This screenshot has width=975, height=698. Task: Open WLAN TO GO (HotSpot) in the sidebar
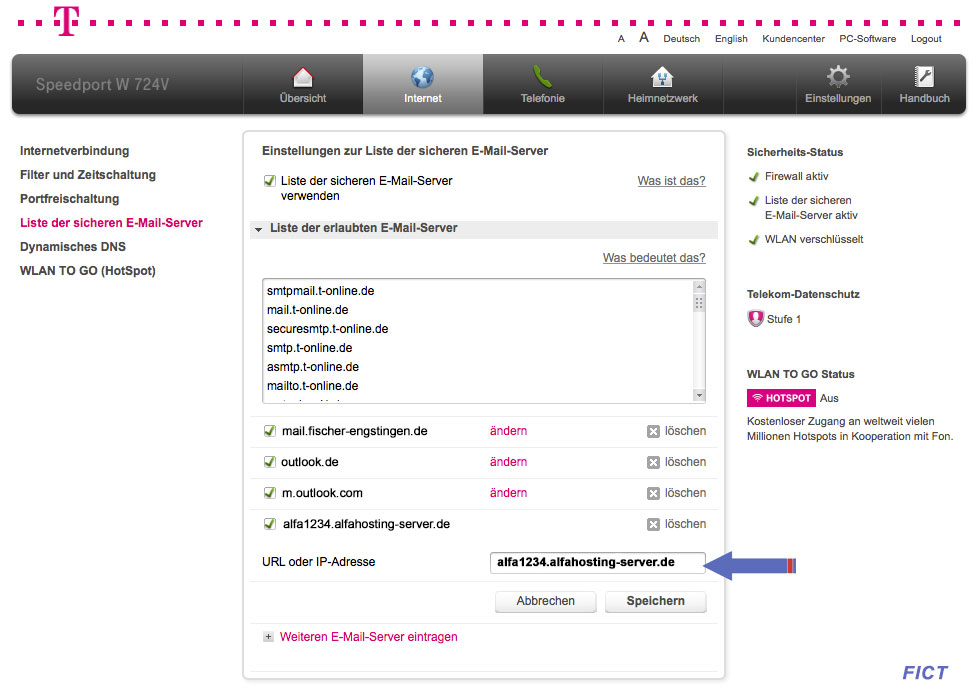click(88, 271)
